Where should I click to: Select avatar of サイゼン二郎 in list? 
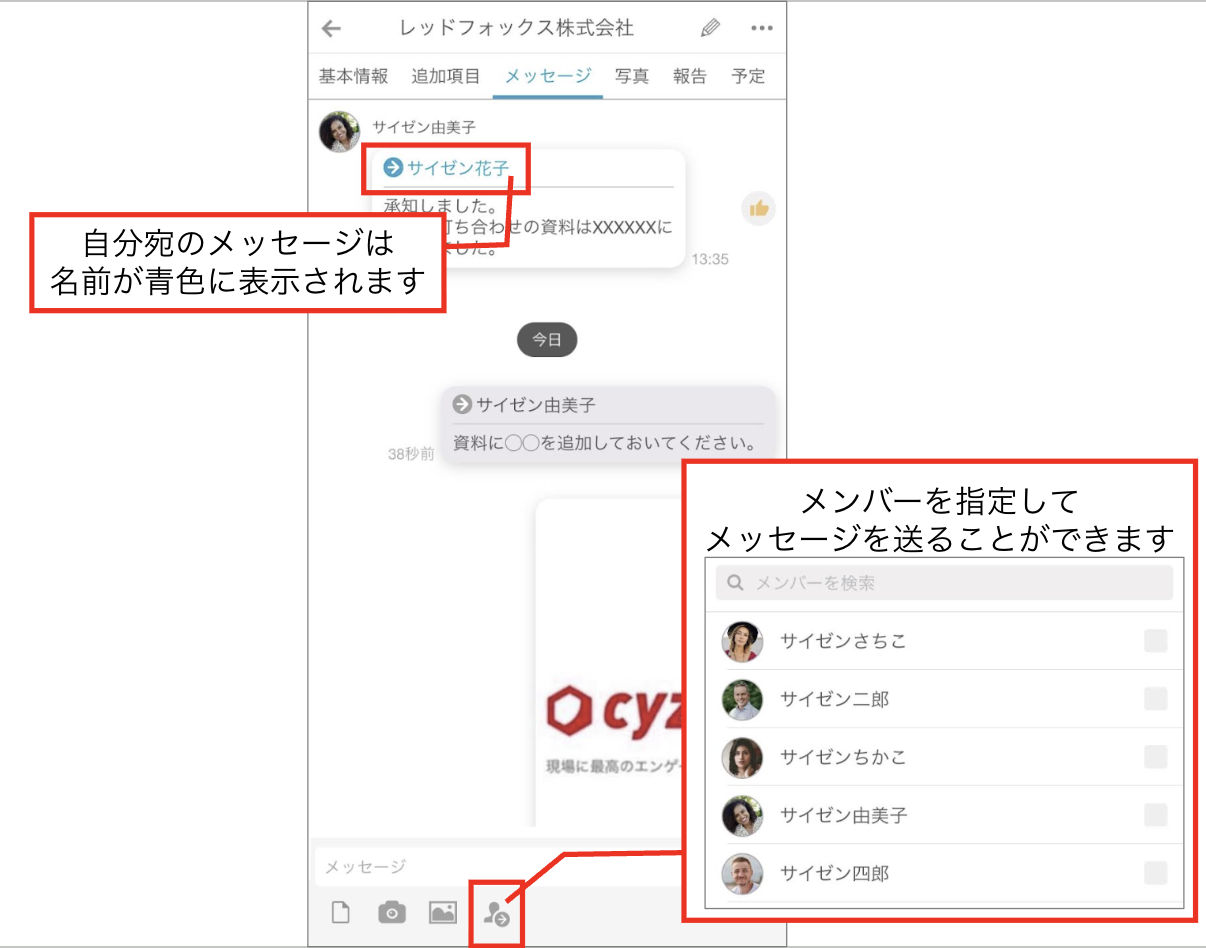coord(742,699)
